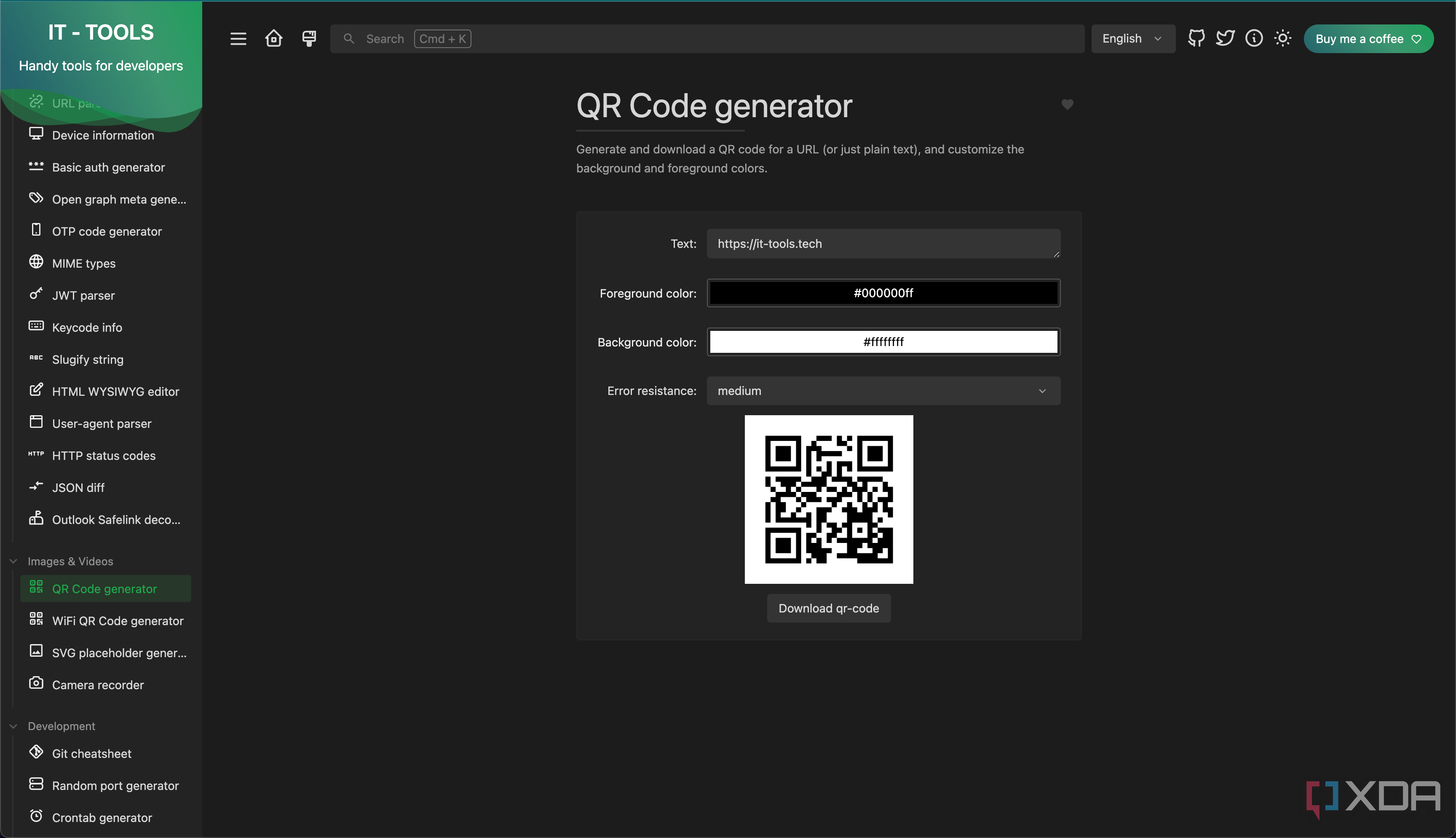Image resolution: width=1456 pixels, height=838 pixels.
Task: Click the generated QR code image
Action: 829,500
